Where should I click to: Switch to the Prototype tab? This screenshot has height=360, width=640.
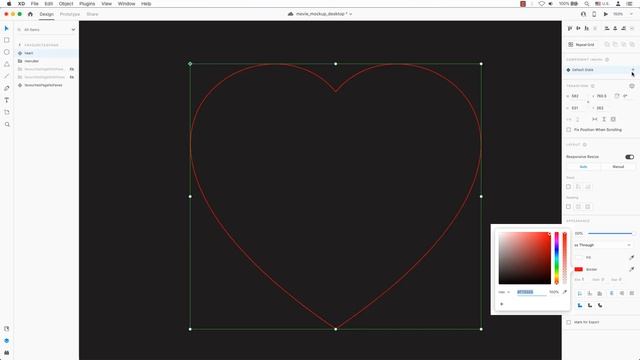pos(70,14)
